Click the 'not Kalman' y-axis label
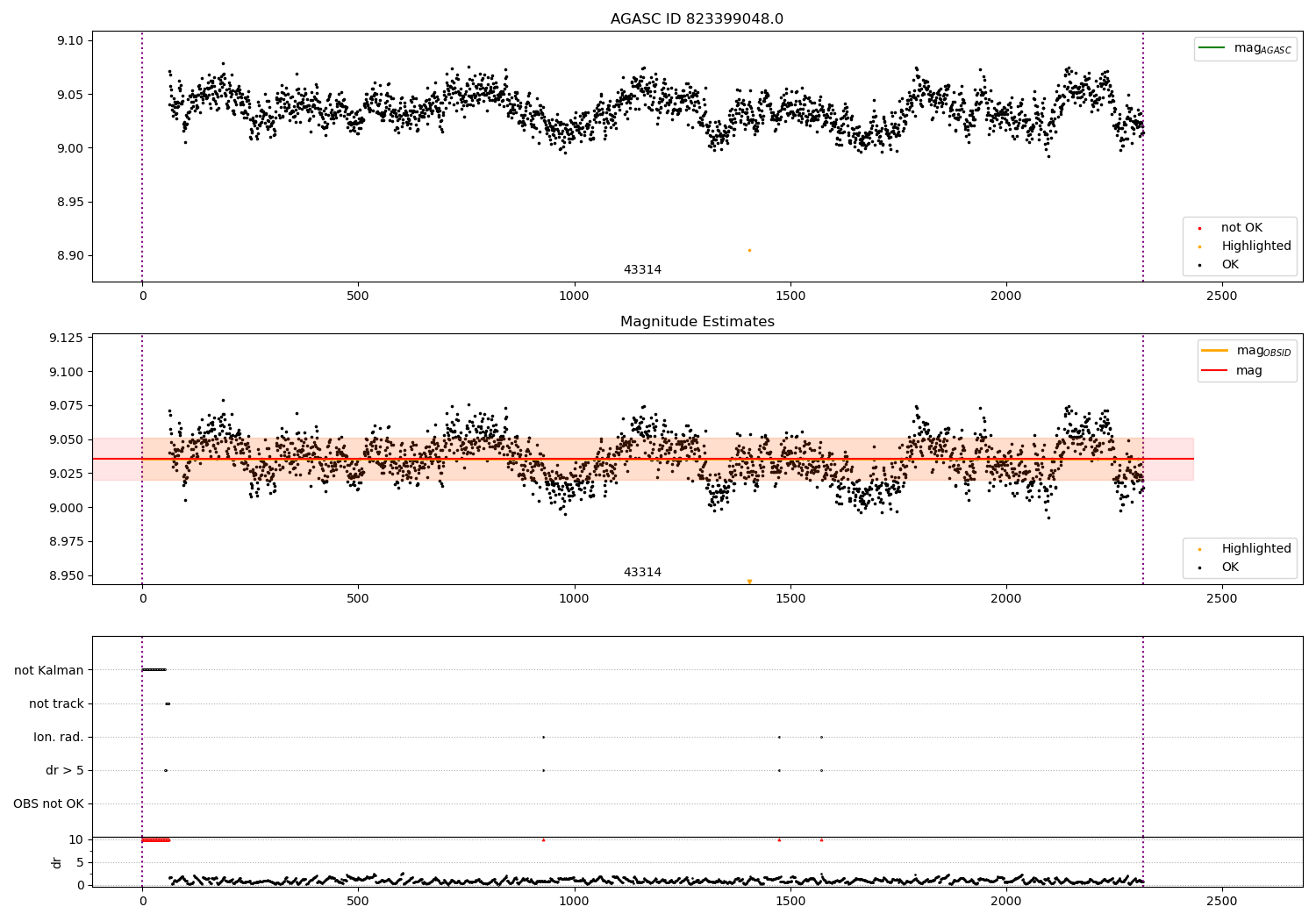 click(x=49, y=671)
